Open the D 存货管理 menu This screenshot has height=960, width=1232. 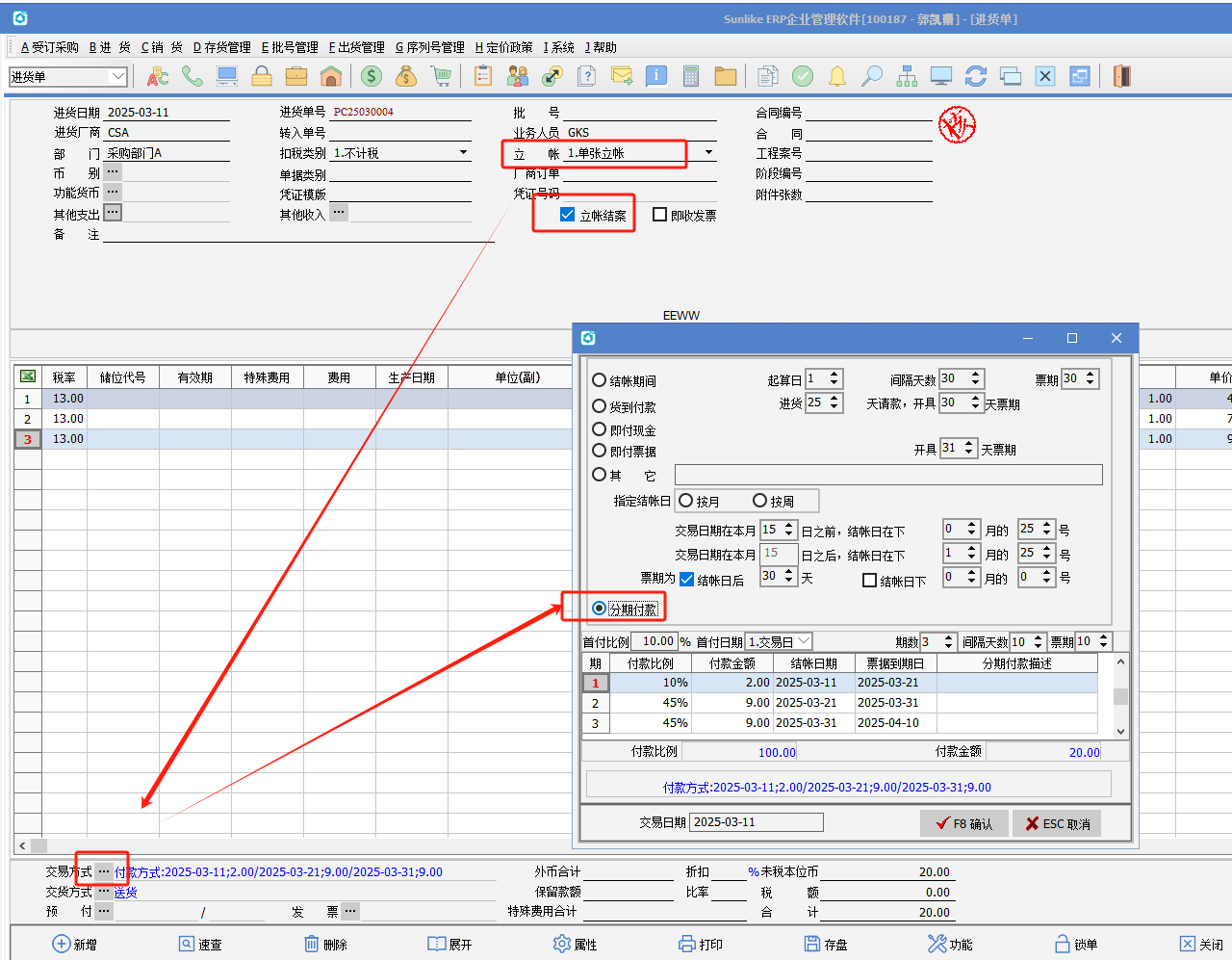(x=221, y=47)
